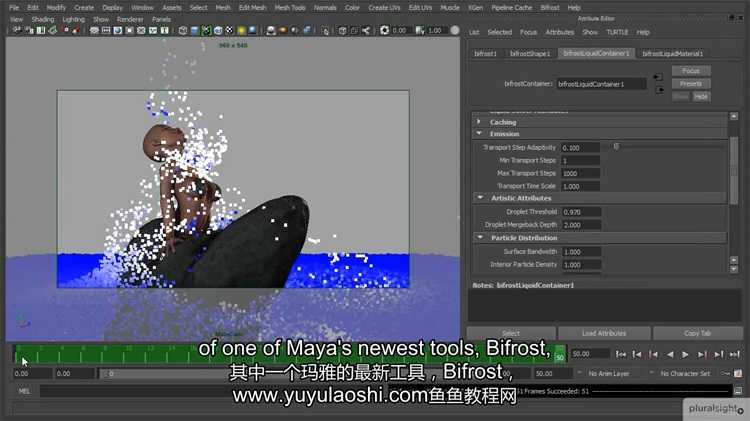Expand the Caching section
This screenshot has width=750, height=421.
(x=479, y=122)
